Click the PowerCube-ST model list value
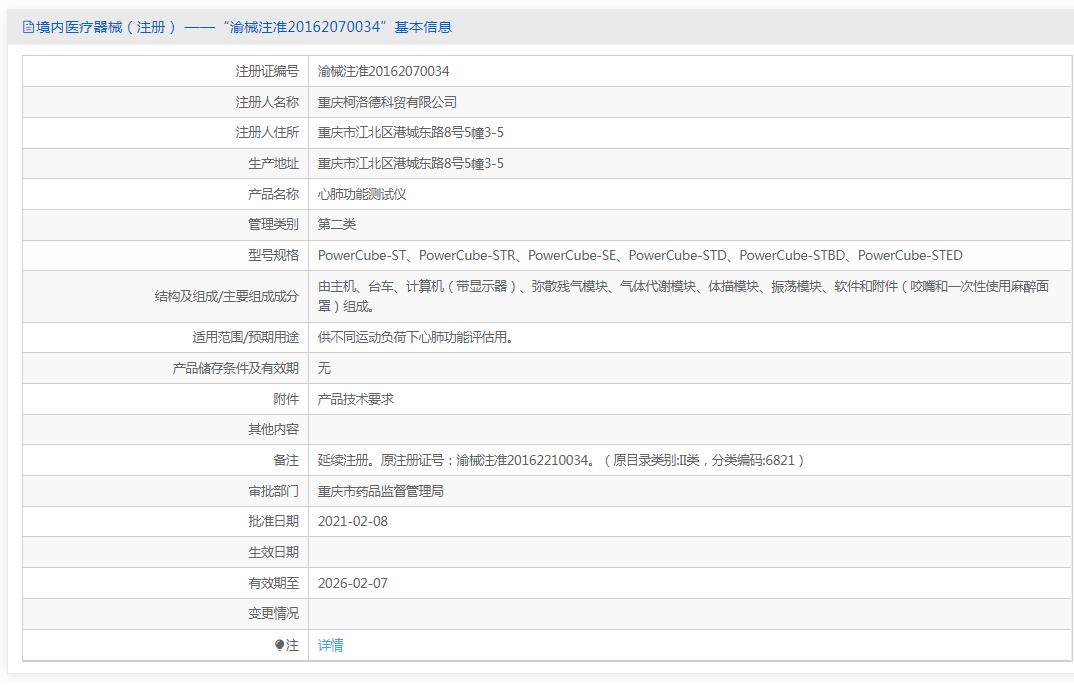The height and width of the screenshot is (686, 1074). click(x=640, y=255)
